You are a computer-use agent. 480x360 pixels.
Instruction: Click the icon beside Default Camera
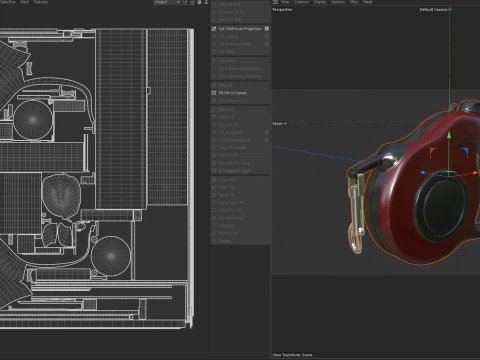click(x=450, y=10)
